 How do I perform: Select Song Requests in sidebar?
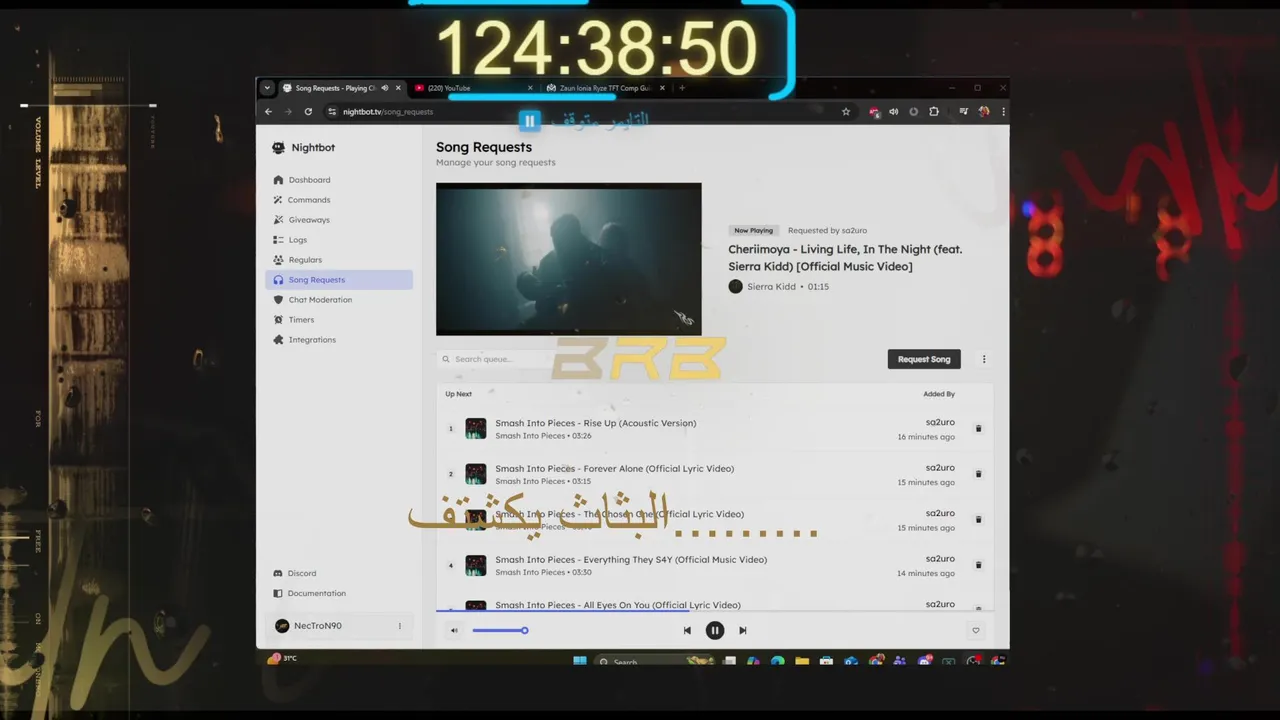click(339, 280)
